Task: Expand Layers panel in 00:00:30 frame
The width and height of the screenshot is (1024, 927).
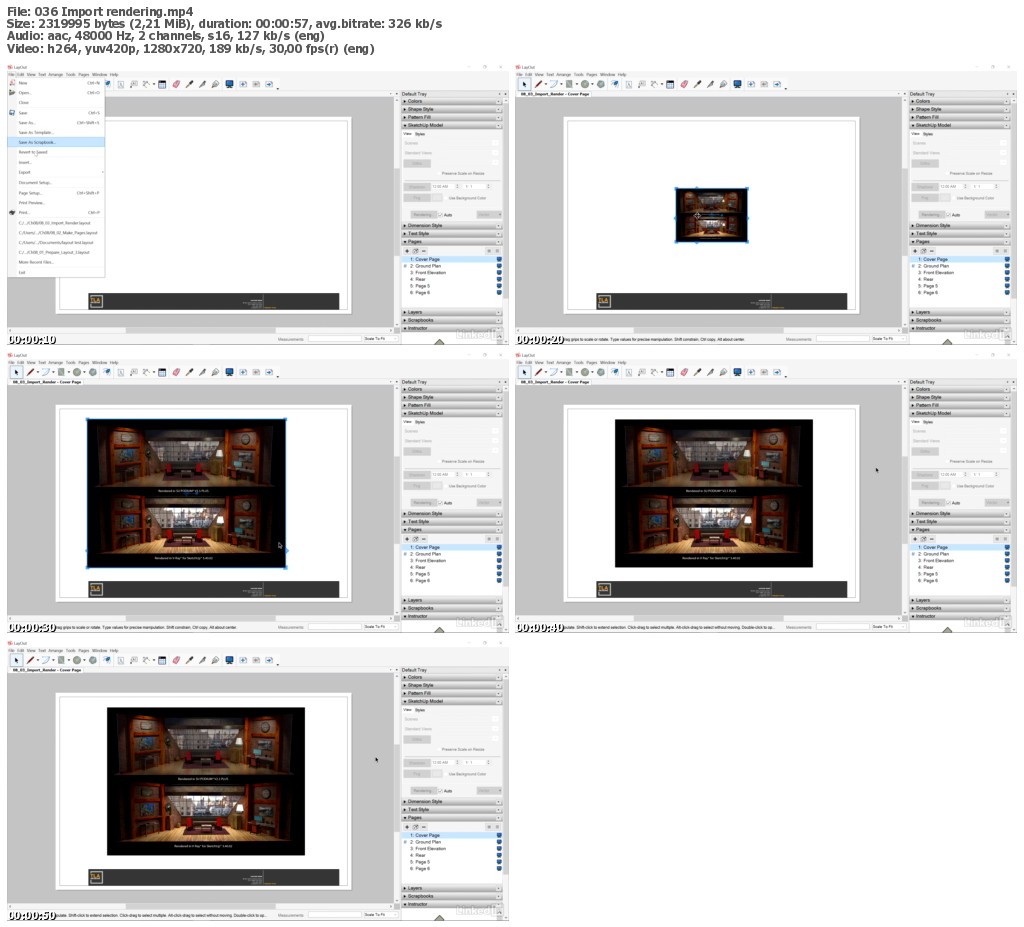Action: pos(451,600)
